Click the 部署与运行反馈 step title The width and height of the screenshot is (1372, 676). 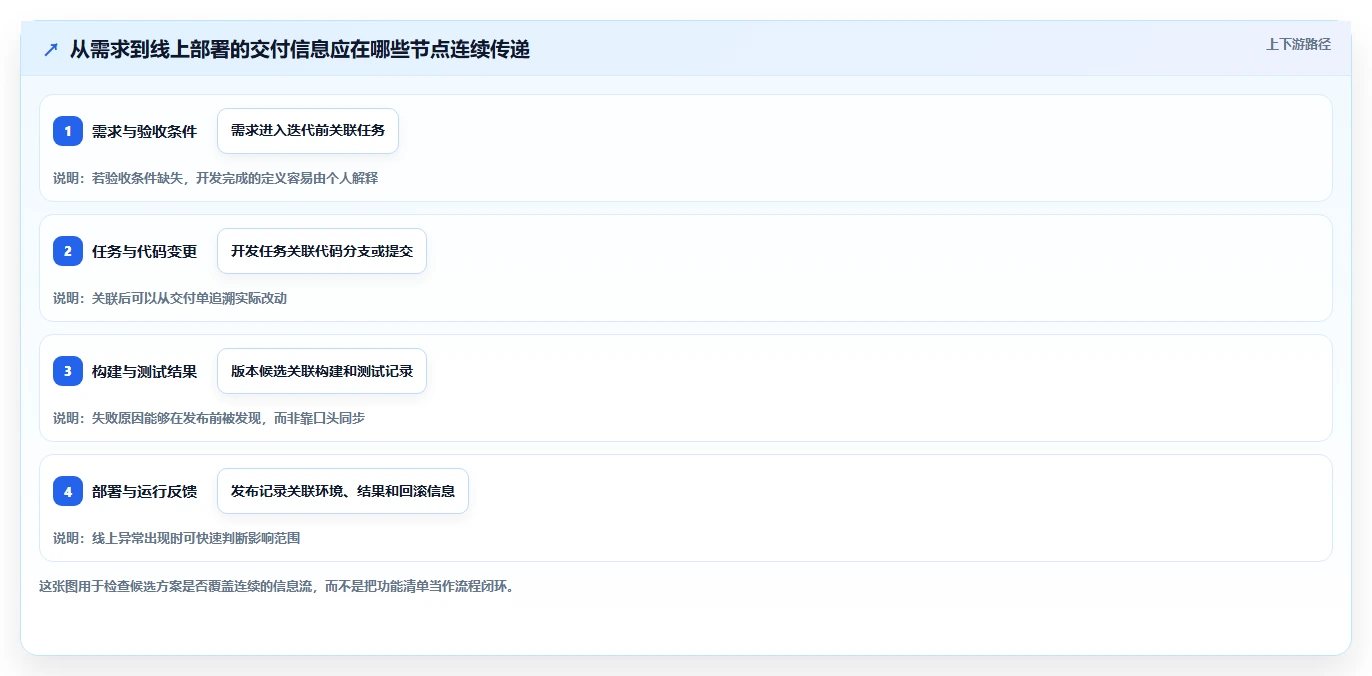145,491
